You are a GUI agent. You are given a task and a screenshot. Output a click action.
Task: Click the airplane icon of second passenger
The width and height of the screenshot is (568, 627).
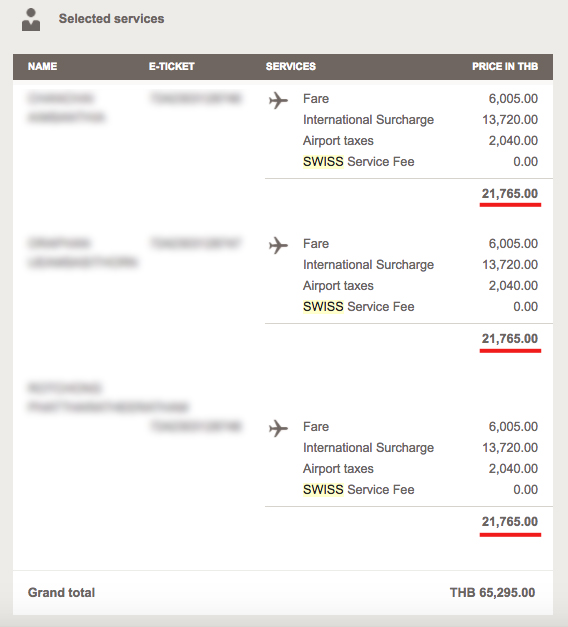tap(278, 245)
